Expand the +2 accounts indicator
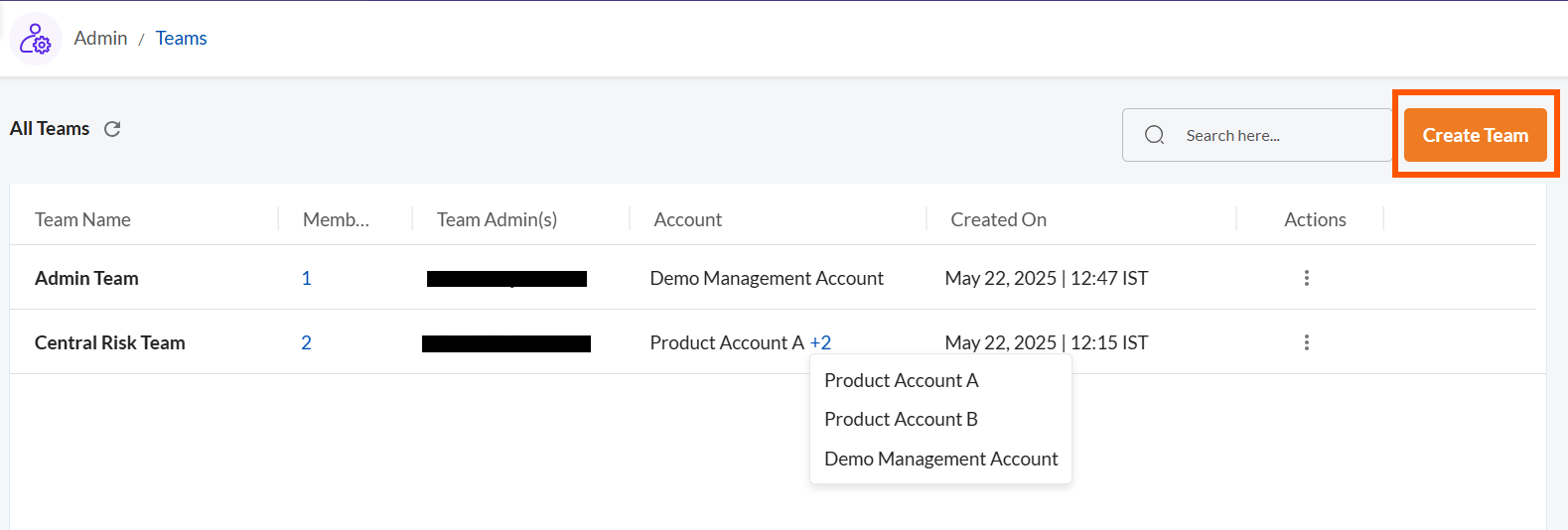The height and width of the screenshot is (530, 1568). point(820,342)
